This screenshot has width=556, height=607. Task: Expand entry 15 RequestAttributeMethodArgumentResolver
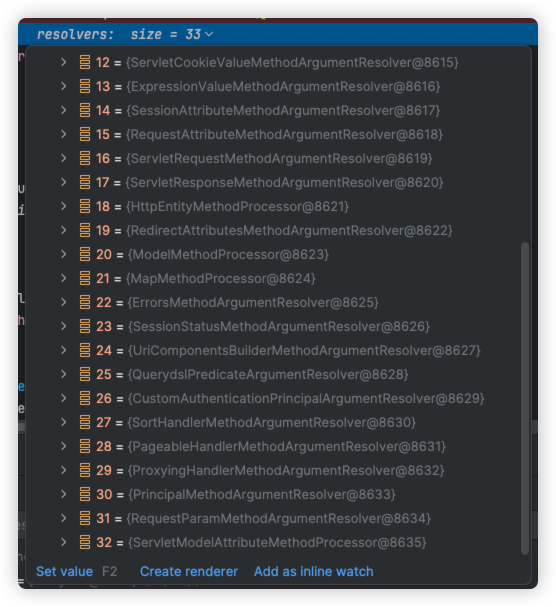64,134
